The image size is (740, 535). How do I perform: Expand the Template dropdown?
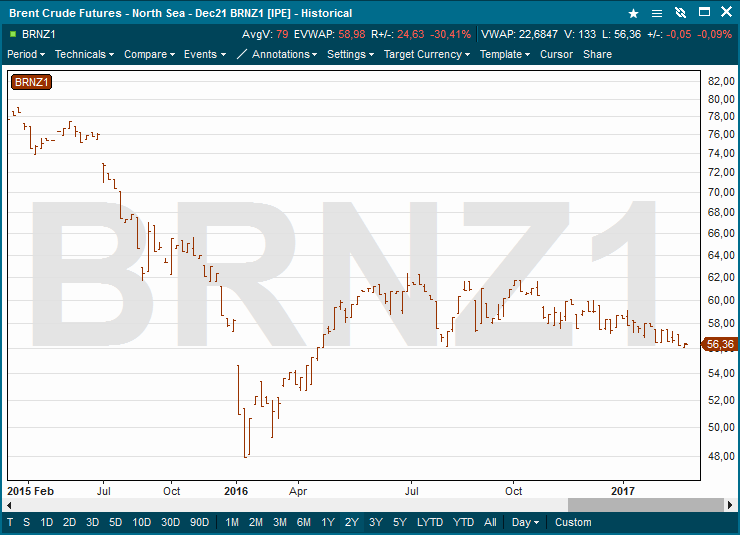pyautogui.click(x=505, y=54)
